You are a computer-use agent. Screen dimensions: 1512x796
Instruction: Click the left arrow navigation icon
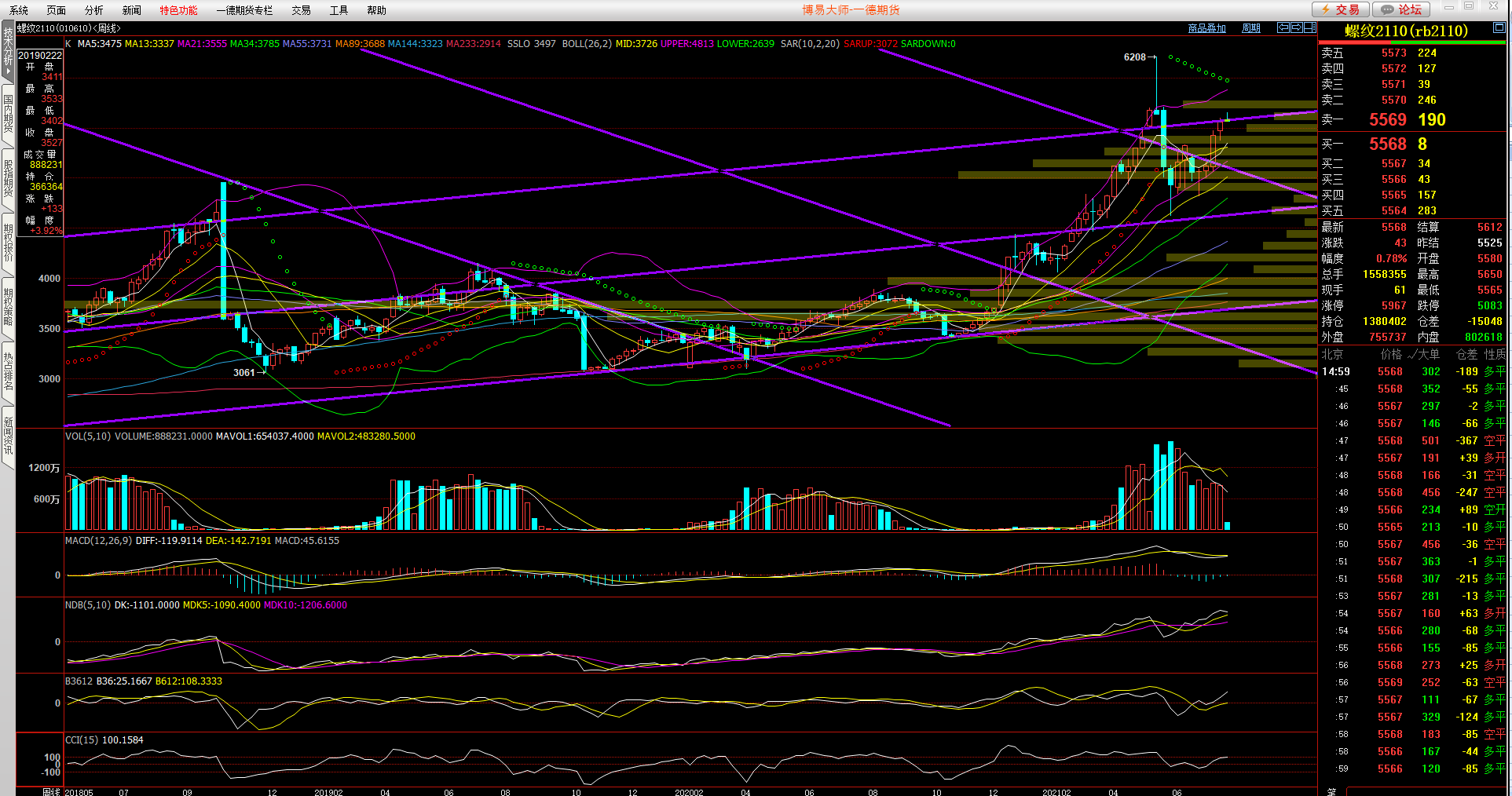(x=1283, y=27)
